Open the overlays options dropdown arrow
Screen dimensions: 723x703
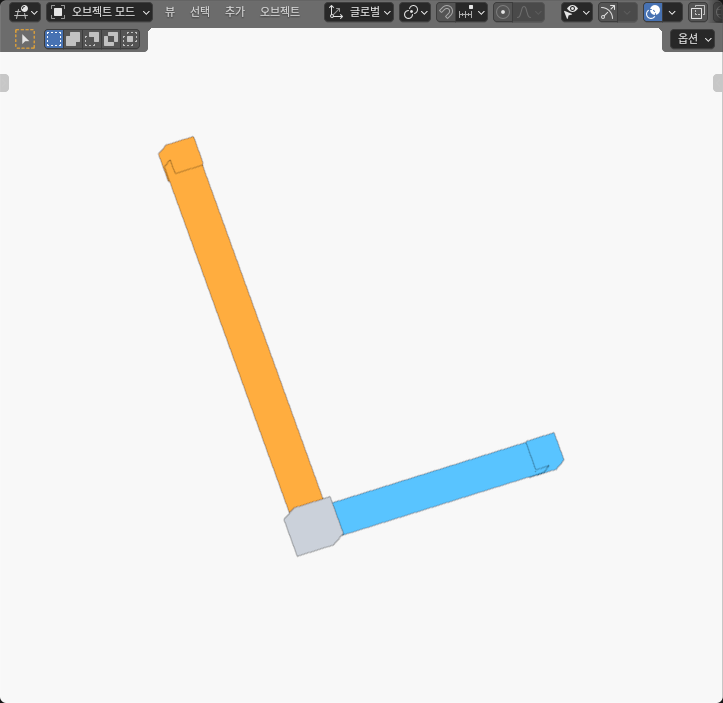coord(672,12)
